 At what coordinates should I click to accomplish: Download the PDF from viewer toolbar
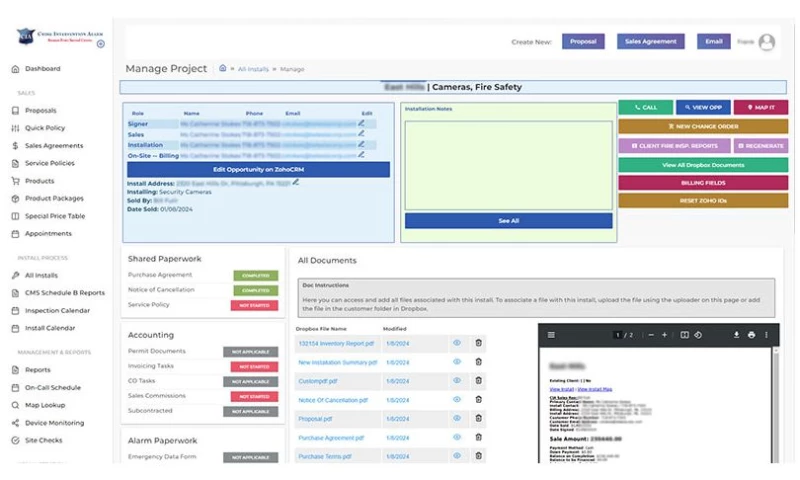(736, 335)
